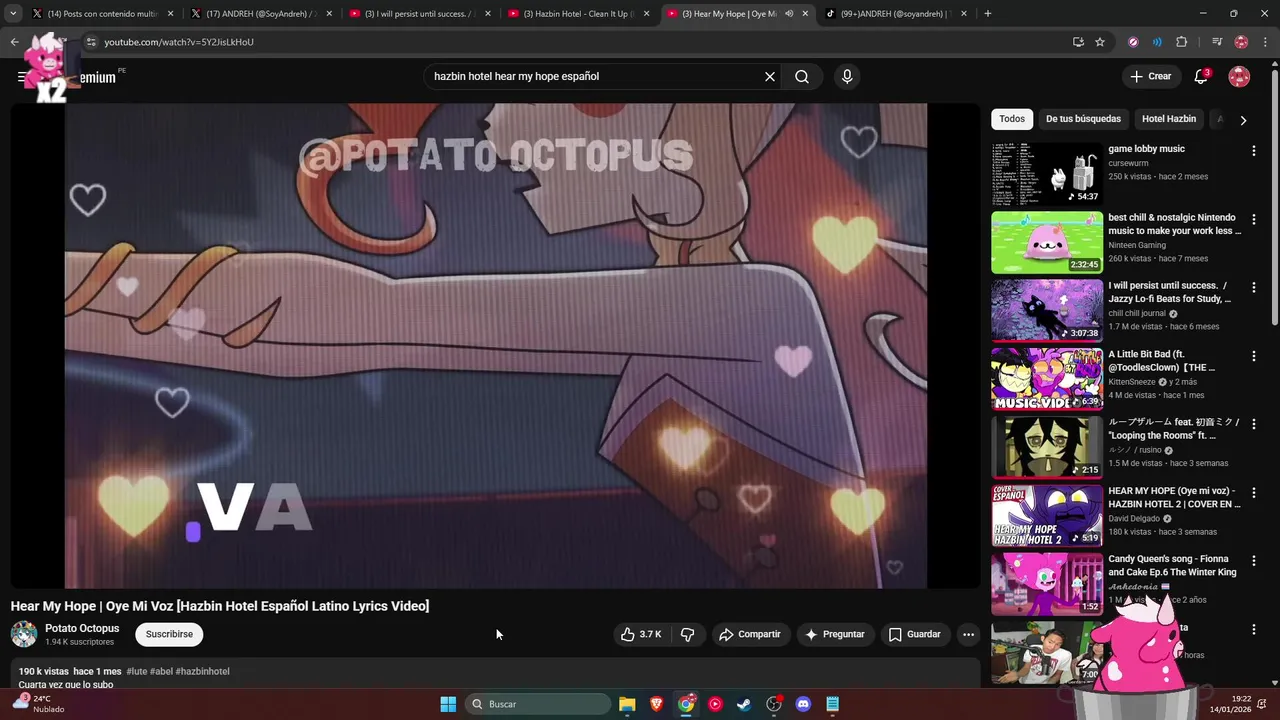Open Brave browser from taskbar
This screenshot has width=1280, height=720.
[x=656, y=704]
